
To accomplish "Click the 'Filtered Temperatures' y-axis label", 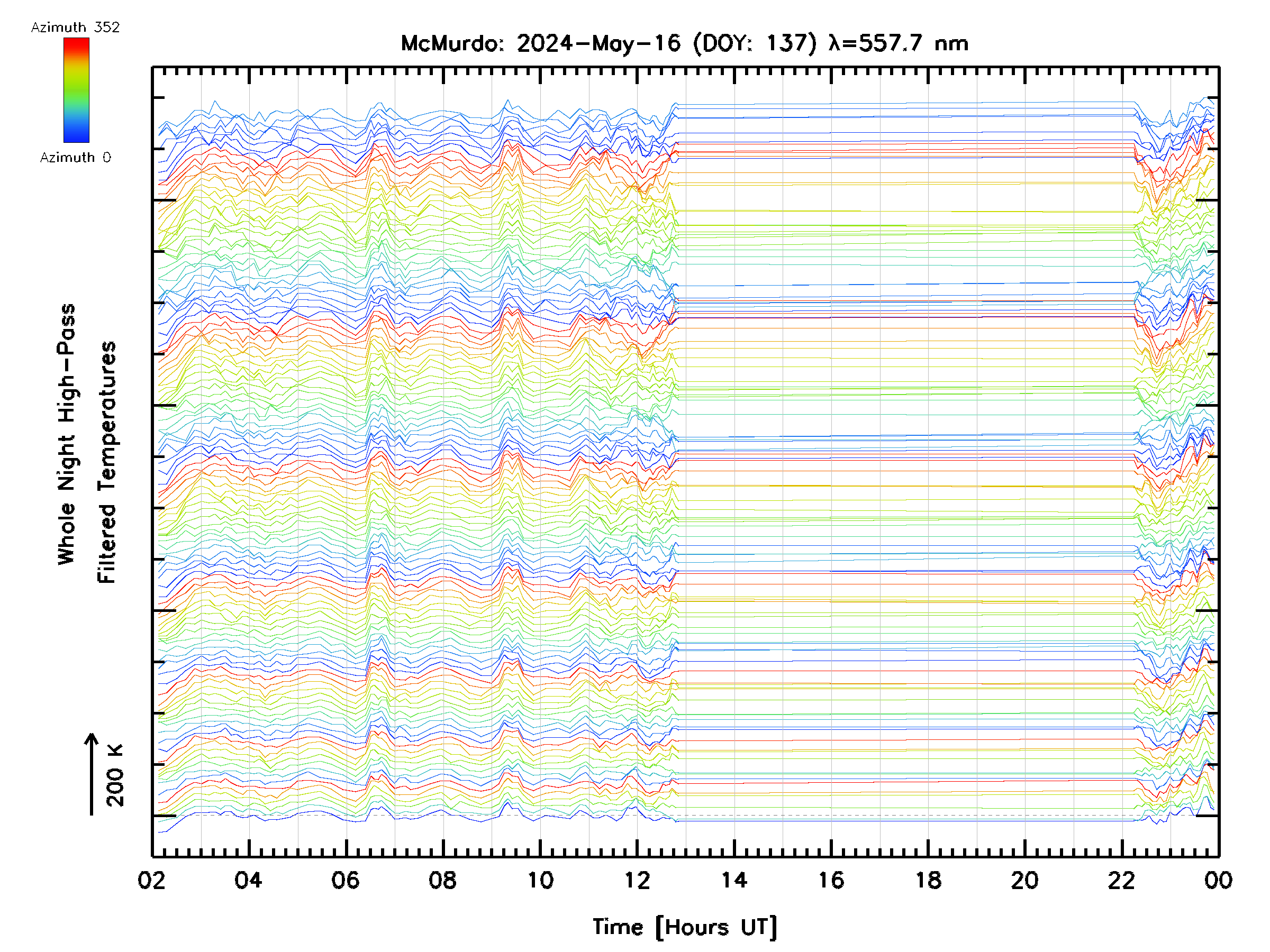I will 107,463.
